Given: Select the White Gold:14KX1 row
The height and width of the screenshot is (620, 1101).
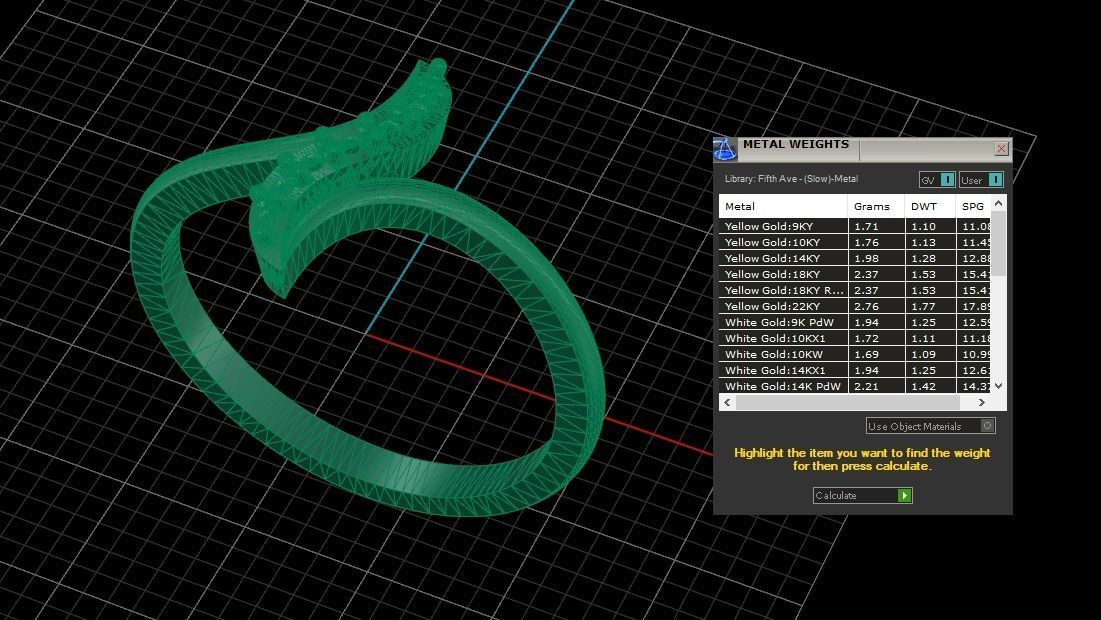Looking at the screenshot, I should click(x=855, y=370).
